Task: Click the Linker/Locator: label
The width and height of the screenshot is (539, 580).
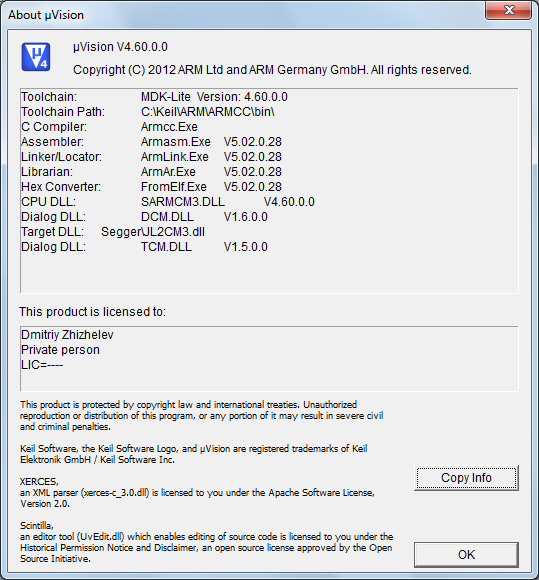Action: [x=61, y=157]
